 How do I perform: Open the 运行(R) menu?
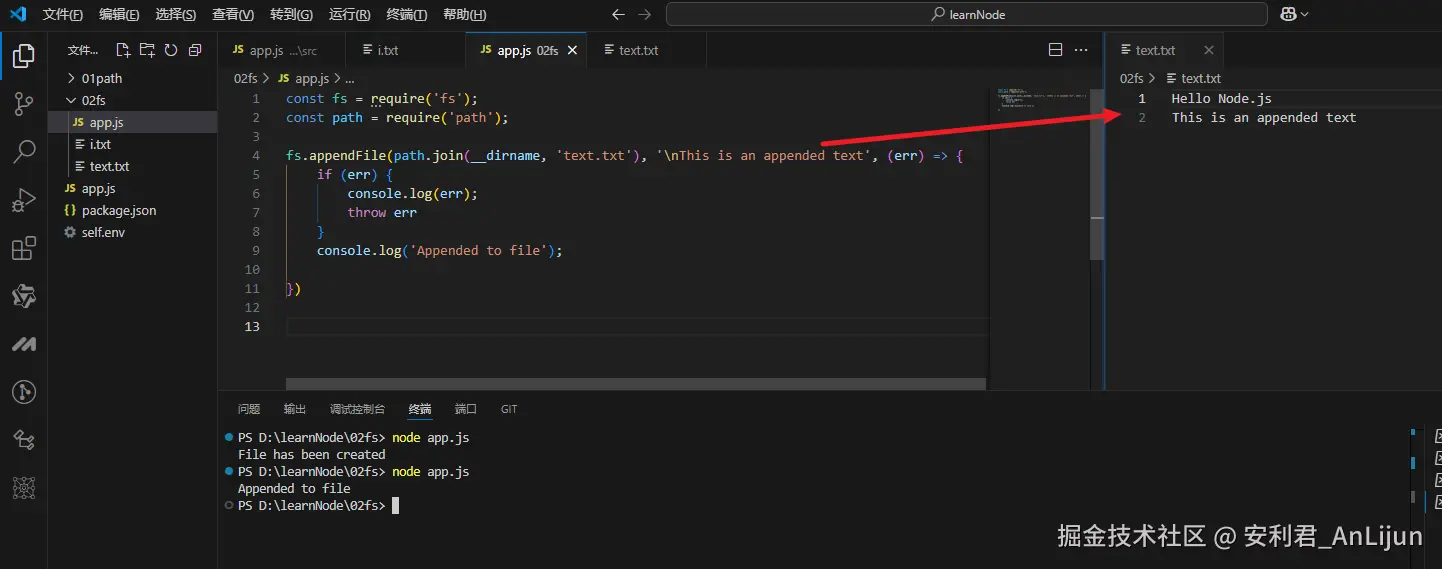[349, 15]
